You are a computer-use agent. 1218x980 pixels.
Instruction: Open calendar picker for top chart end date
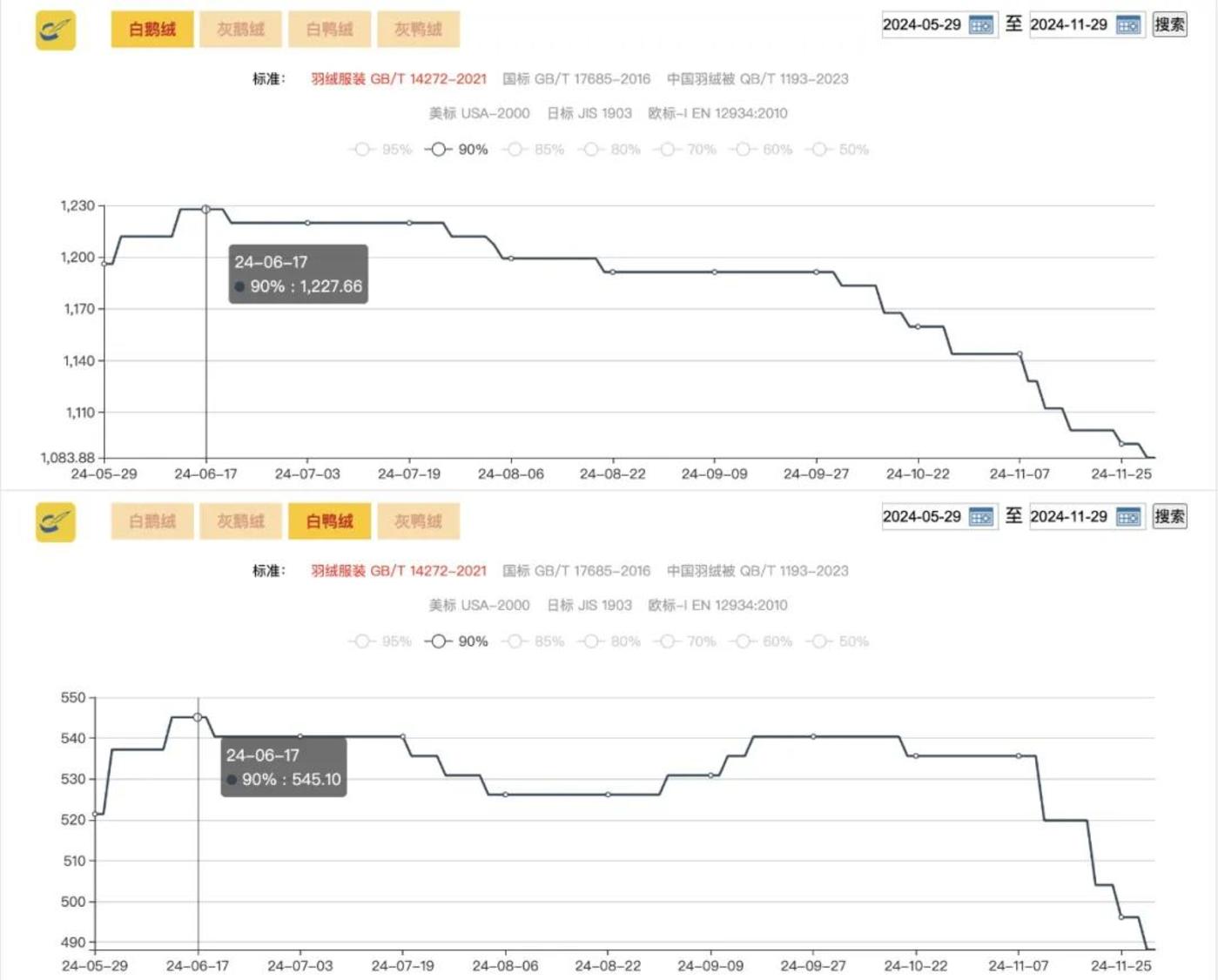pos(1127,25)
